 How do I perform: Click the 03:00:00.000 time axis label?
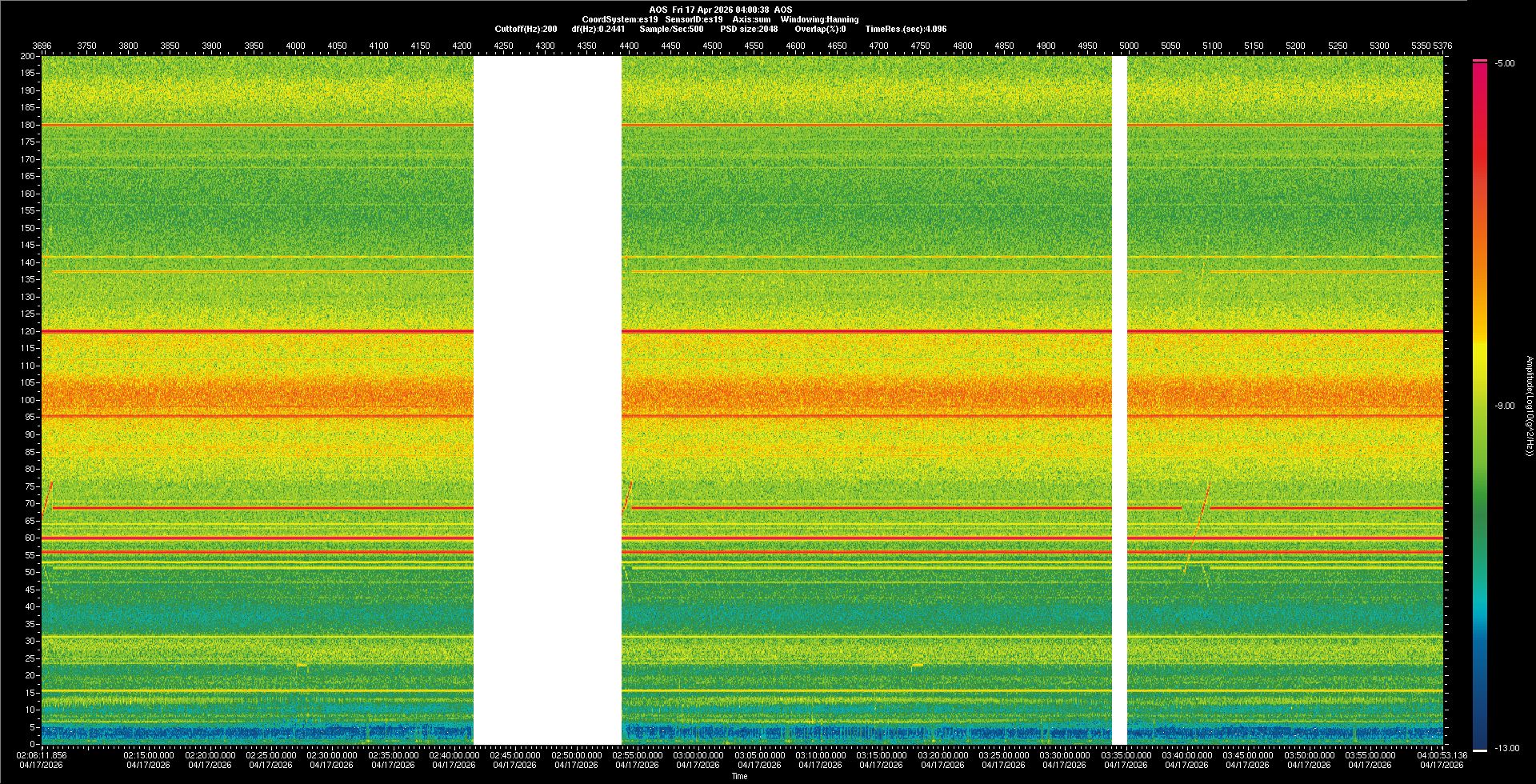click(x=698, y=755)
